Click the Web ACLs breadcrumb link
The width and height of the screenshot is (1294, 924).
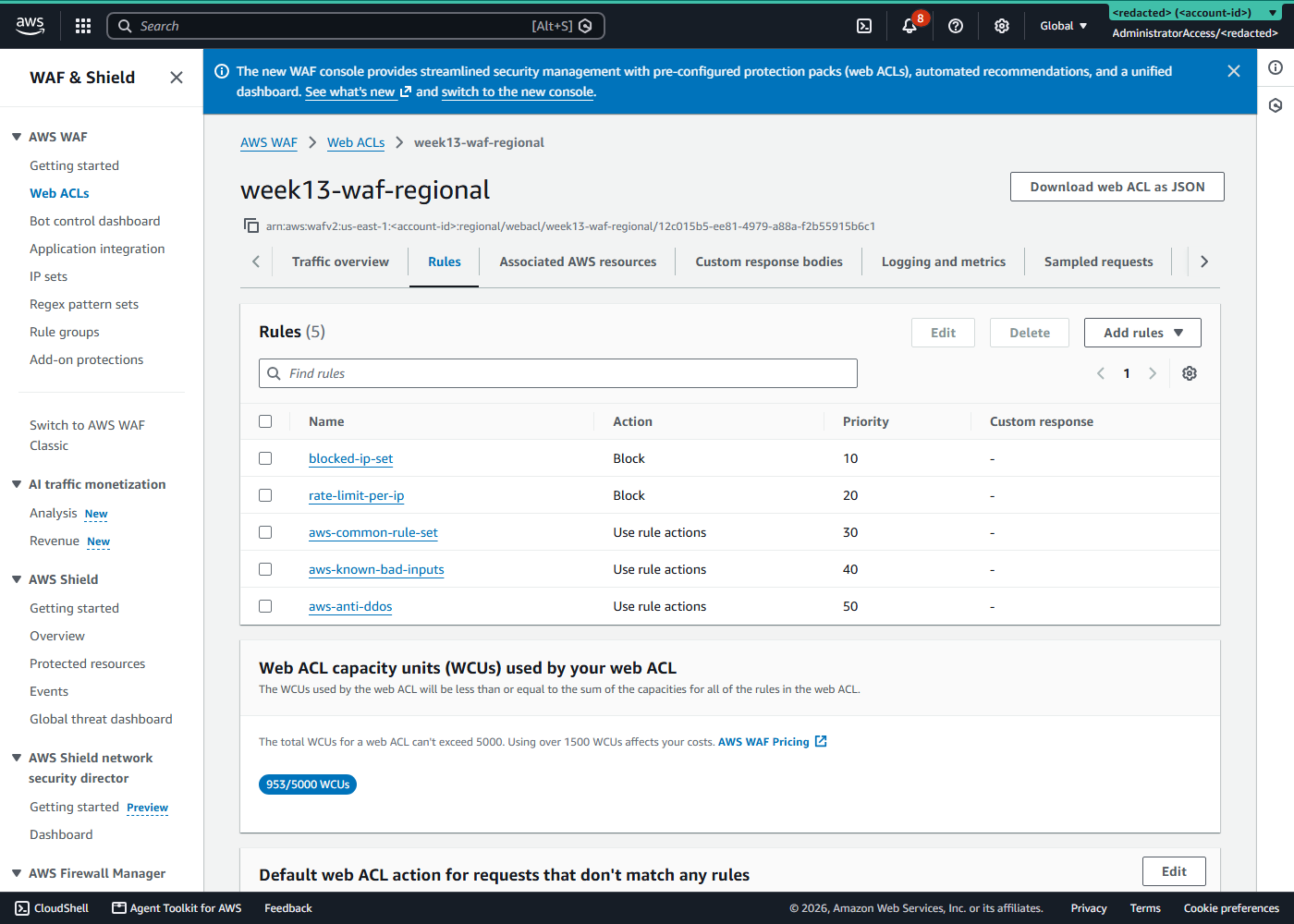(x=356, y=142)
